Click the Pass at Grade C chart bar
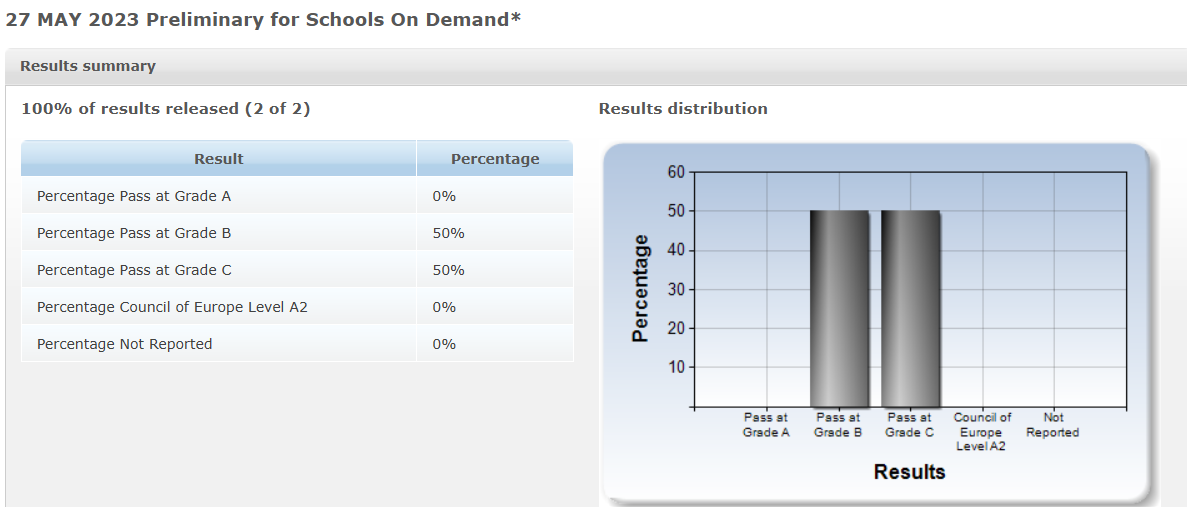Viewport: 1187px width, 507px height. pos(911,309)
